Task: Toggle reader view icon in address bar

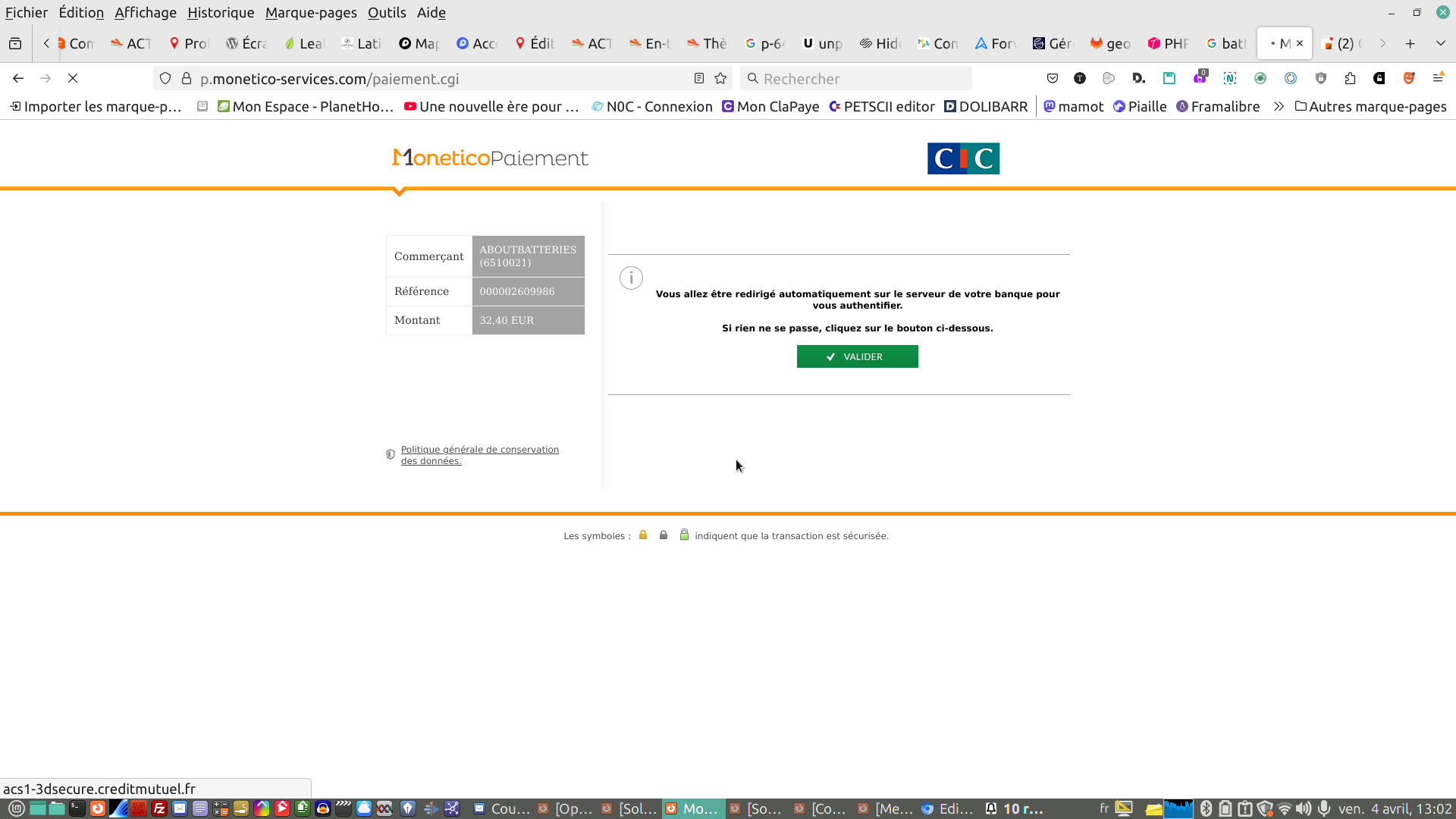Action: 699,78
